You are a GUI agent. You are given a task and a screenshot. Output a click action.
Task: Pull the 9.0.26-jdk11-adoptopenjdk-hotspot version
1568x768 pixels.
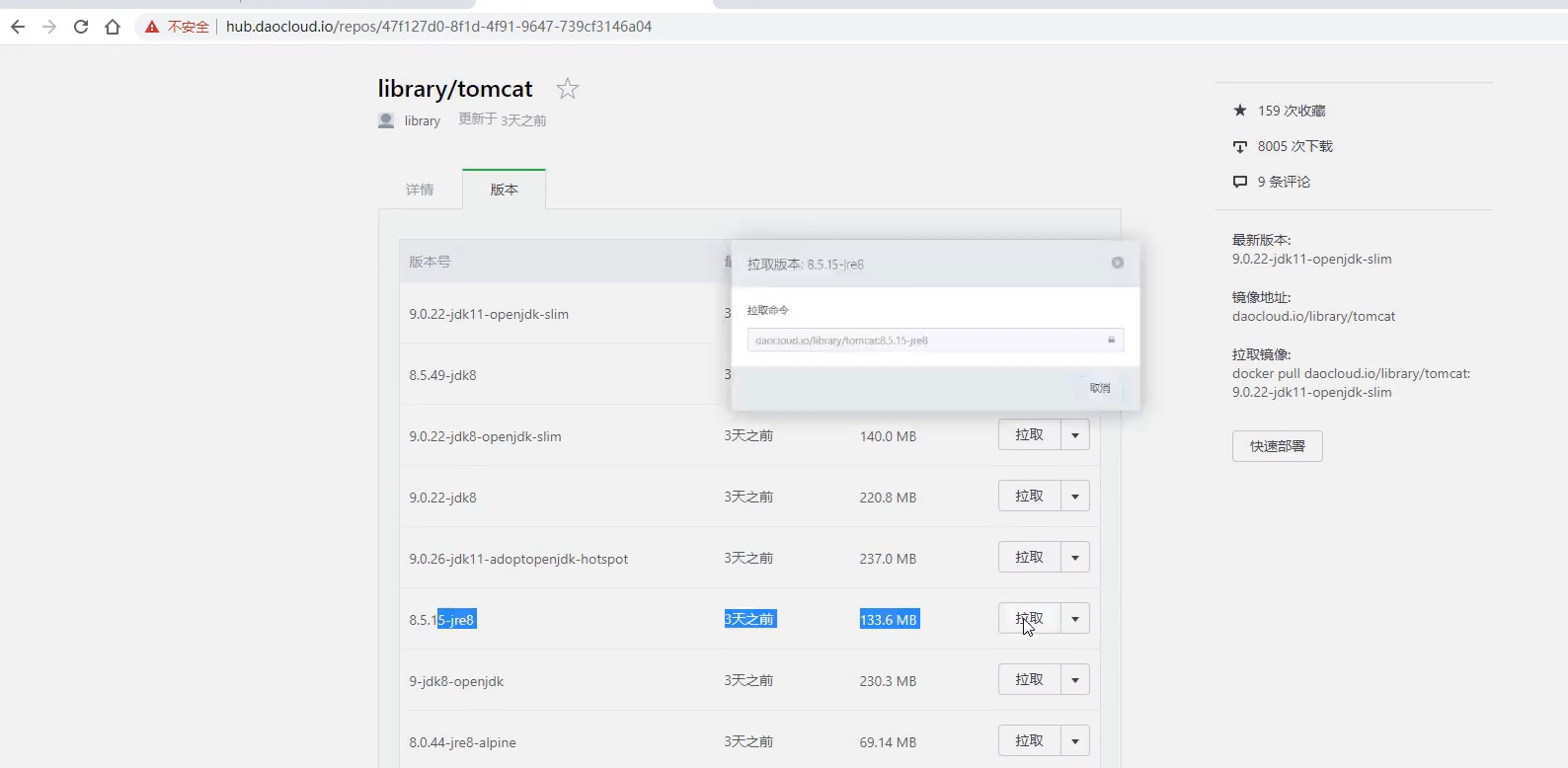tap(1029, 558)
